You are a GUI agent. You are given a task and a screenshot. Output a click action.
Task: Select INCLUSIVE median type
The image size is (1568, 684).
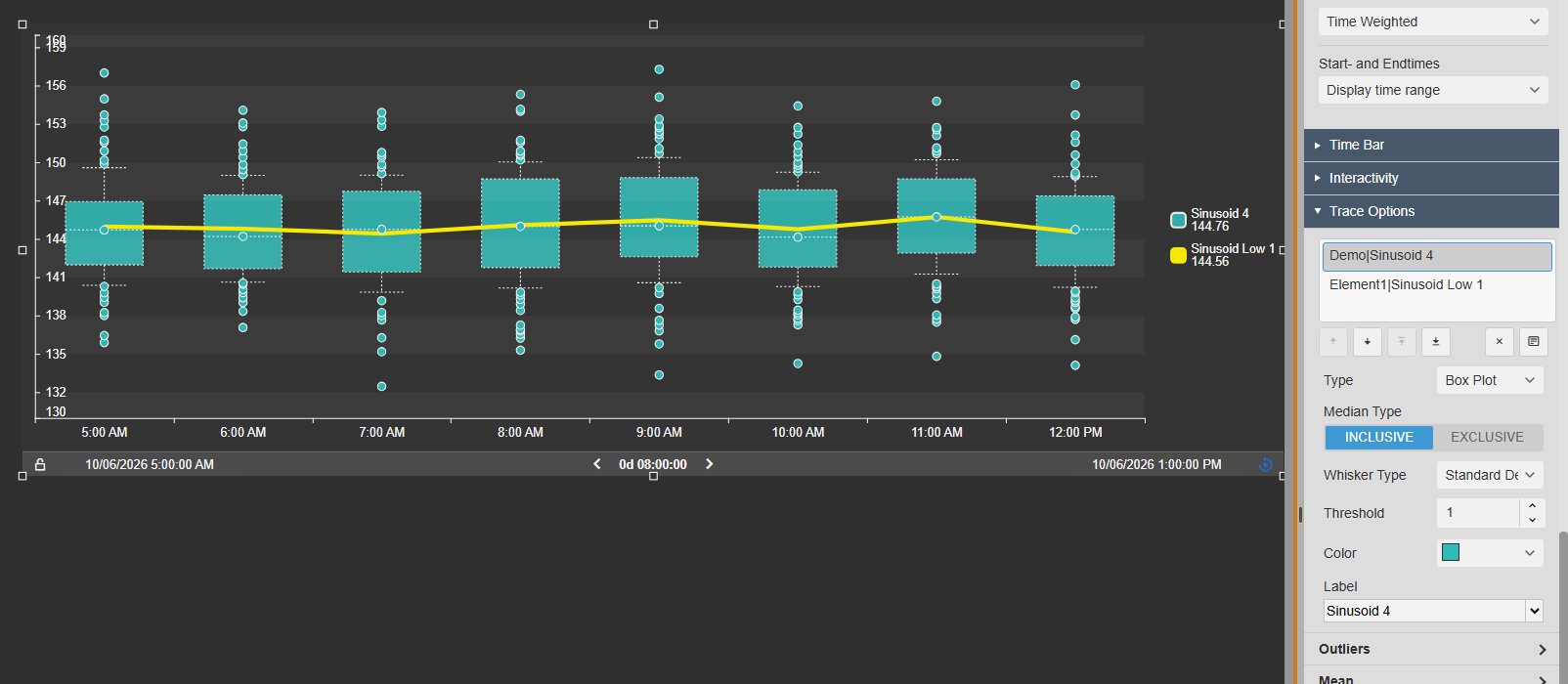point(1379,437)
